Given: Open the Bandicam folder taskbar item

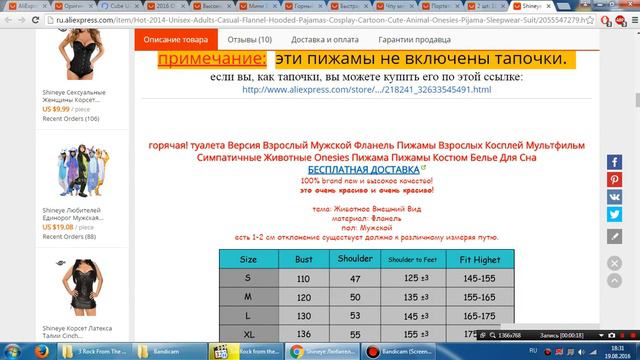Looking at the screenshot, I should pos(169,351).
